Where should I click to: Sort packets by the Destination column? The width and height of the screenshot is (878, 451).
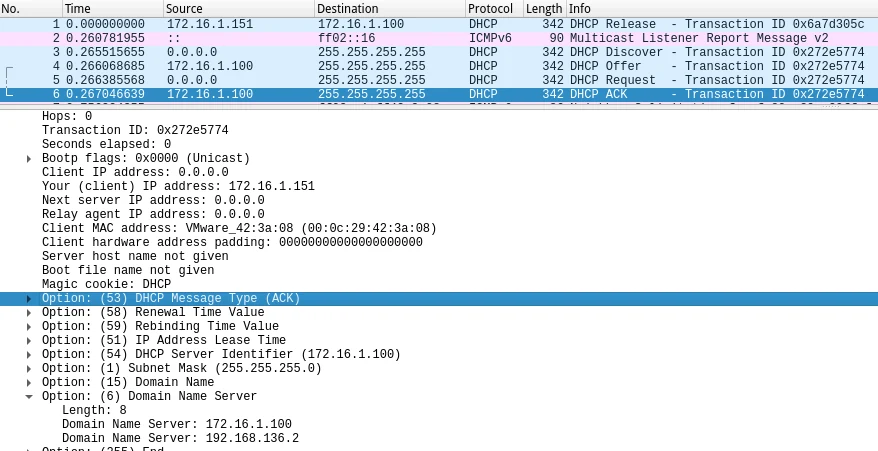pos(390,8)
